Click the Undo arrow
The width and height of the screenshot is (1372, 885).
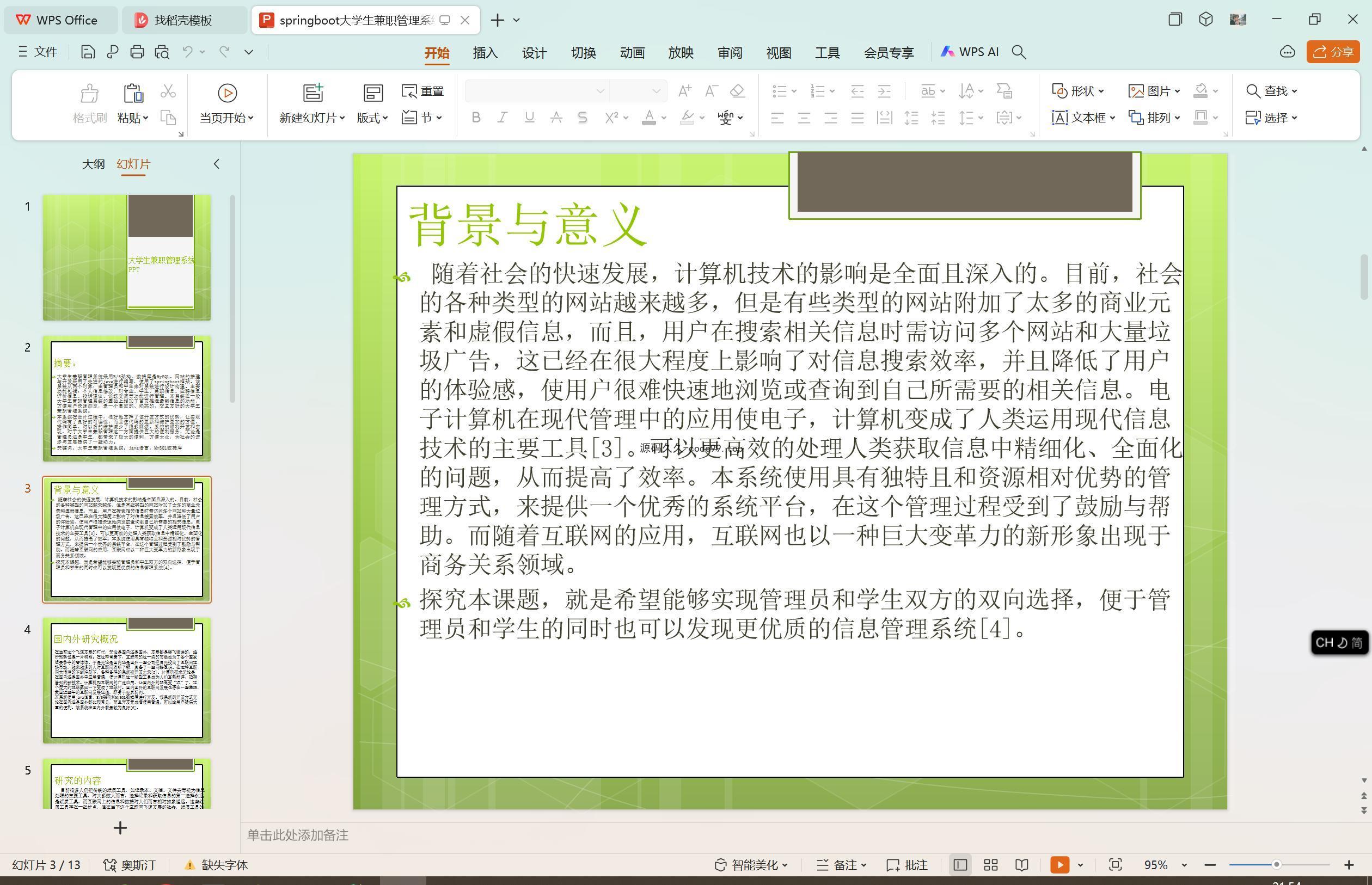[x=187, y=52]
